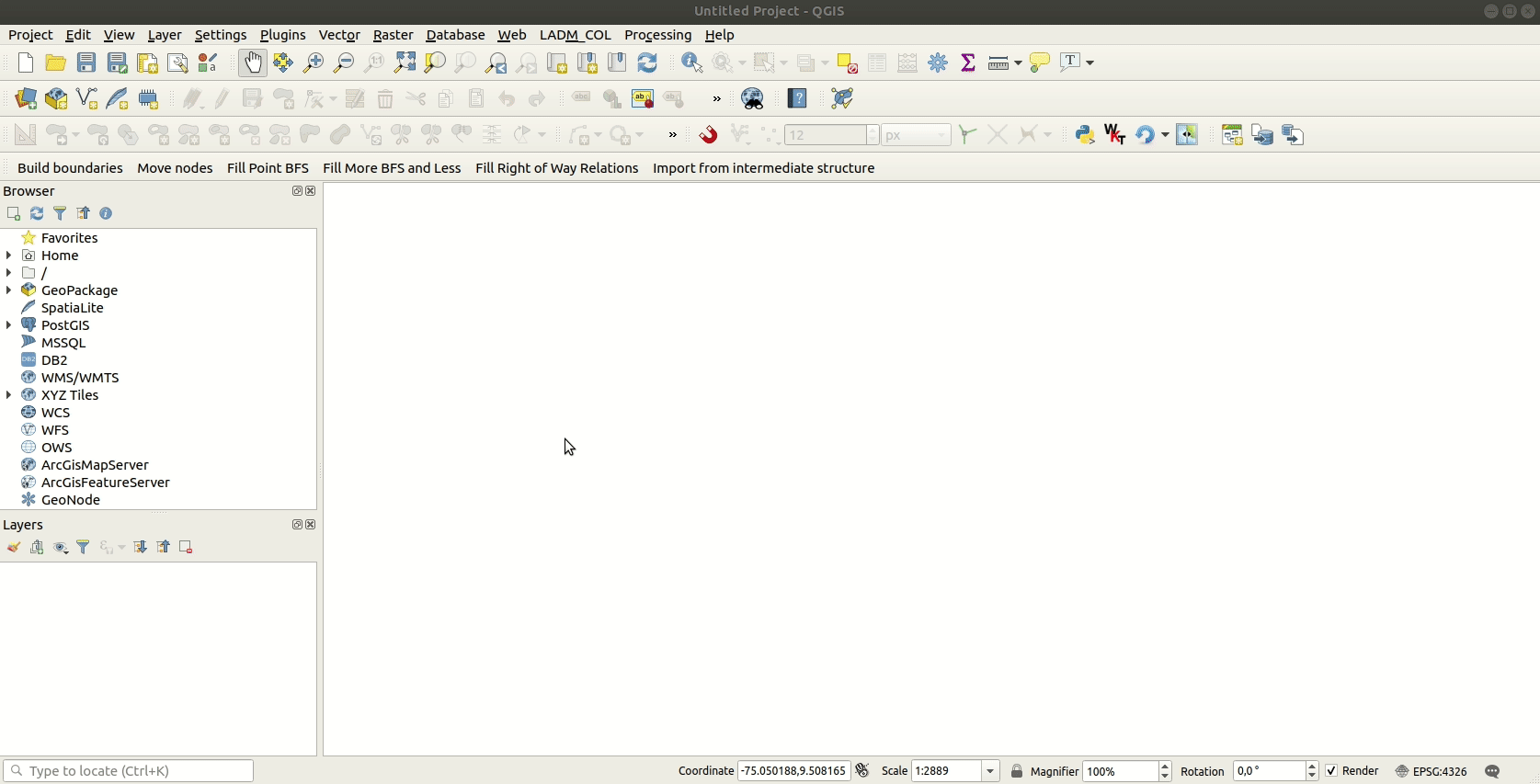This screenshot has height=784, width=1540.
Task: Open the Plugins menu
Action: (x=283, y=35)
